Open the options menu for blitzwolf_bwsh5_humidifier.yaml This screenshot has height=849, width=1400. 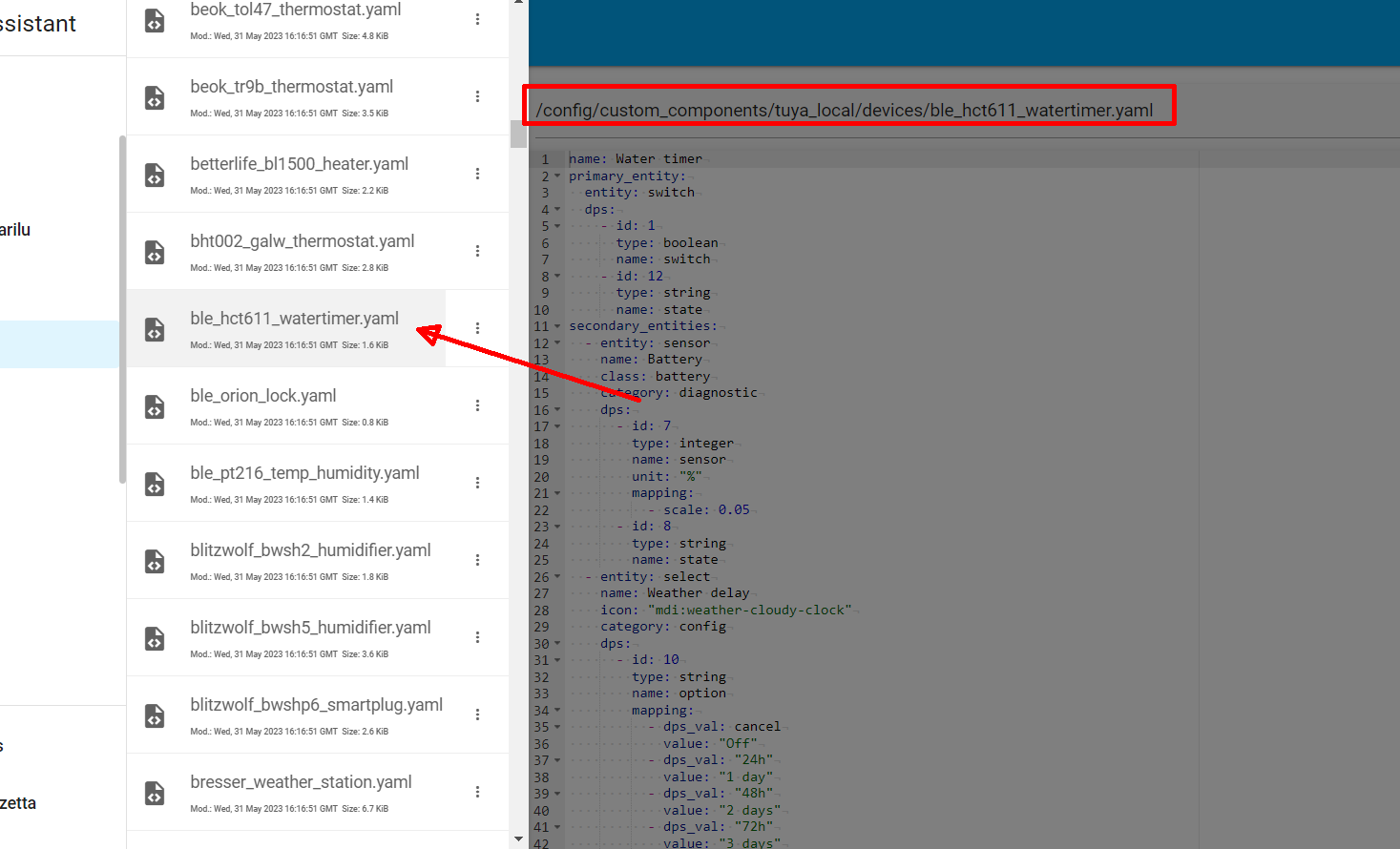point(477,637)
